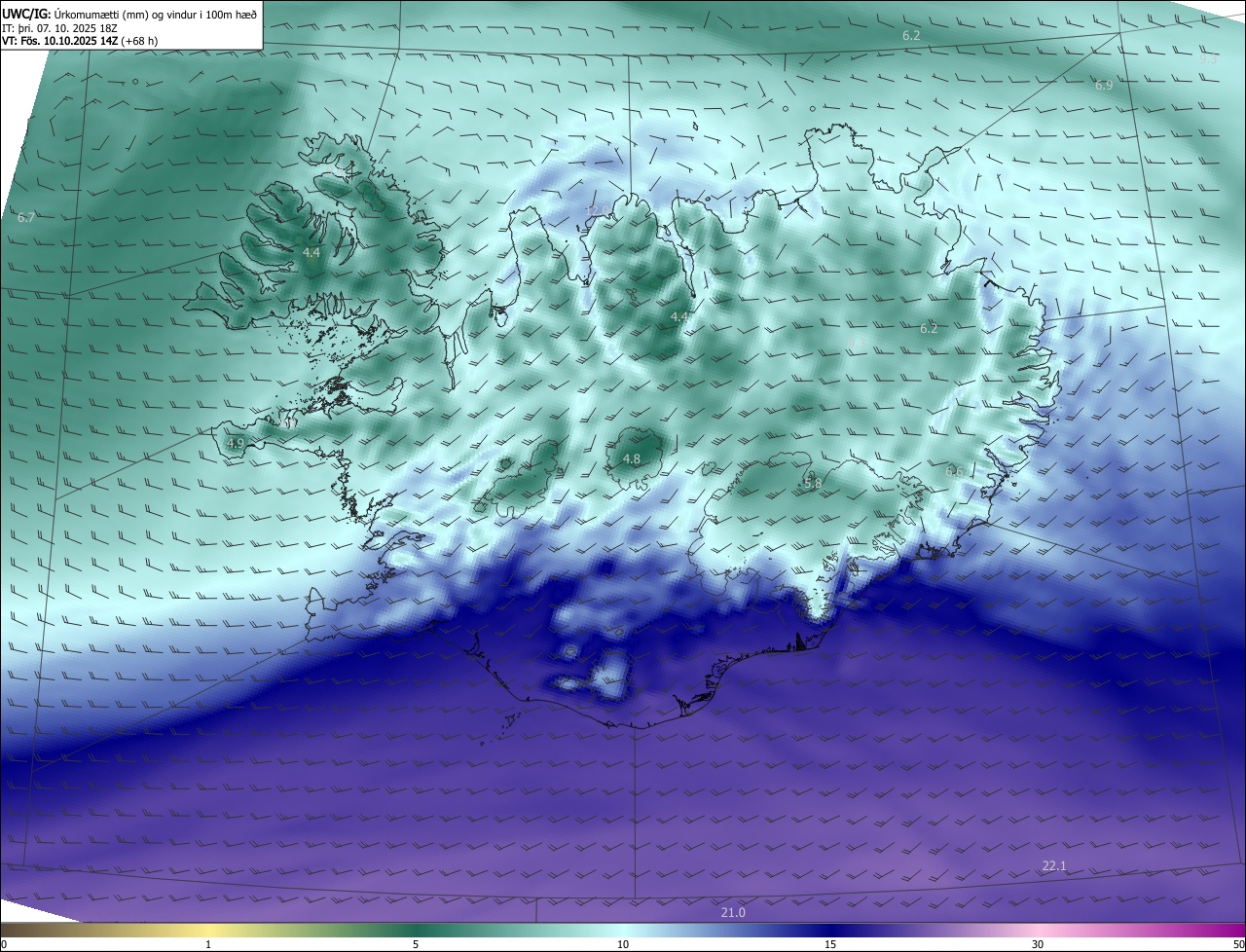Click the 4.9 value on Snæfellsnes peninsula

(x=236, y=443)
